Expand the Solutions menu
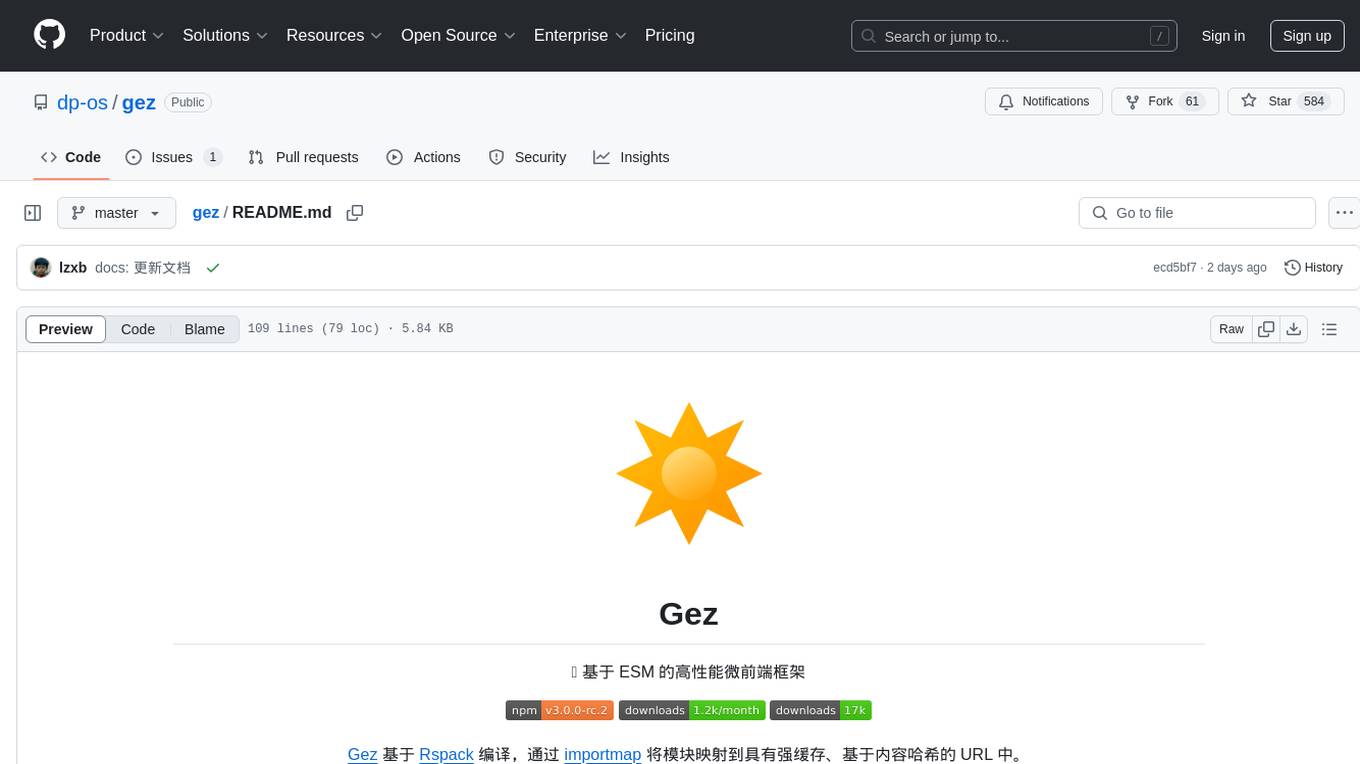This screenshot has height=764, width=1360. coord(225,35)
